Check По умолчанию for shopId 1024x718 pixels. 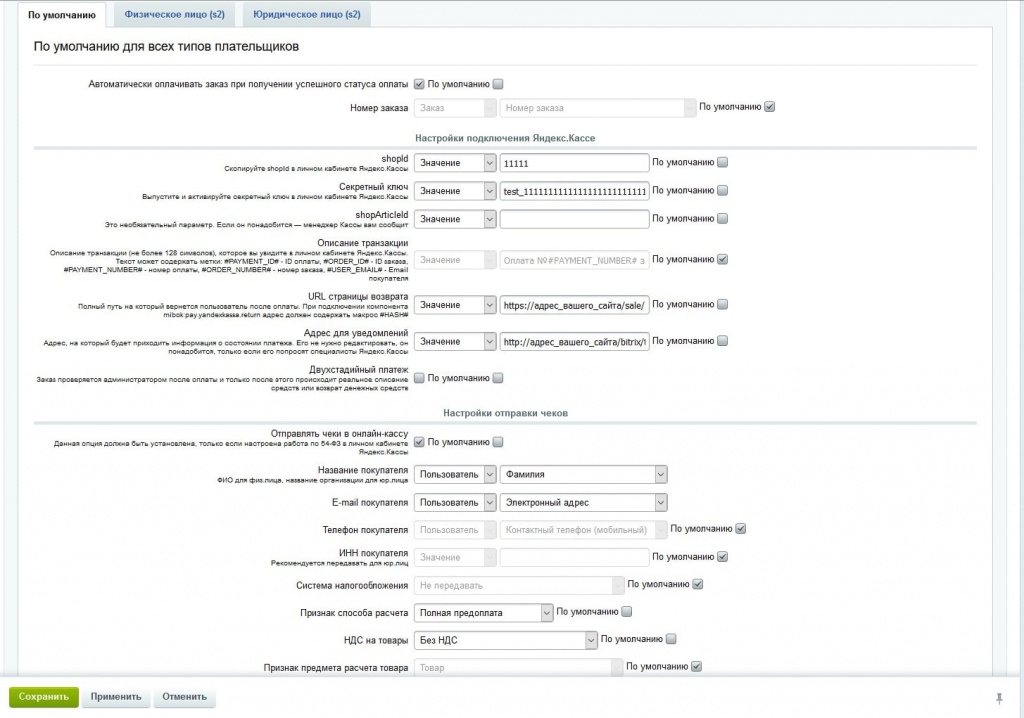pos(722,163)
